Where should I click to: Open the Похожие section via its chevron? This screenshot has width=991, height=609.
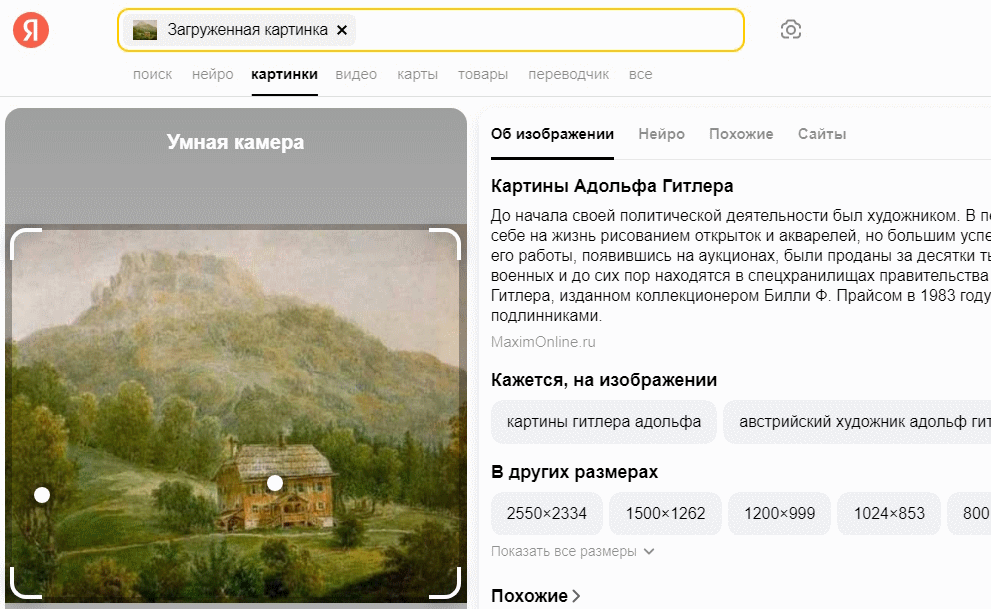pyautogui.click(x=576, y=596)
